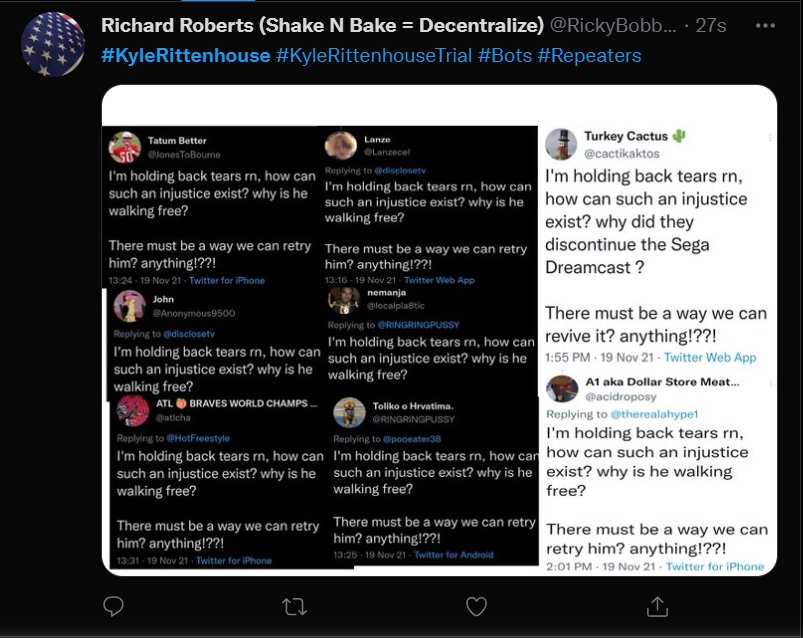The height and width of the screenshot is (638, 803).
Task: Click Turkey Cactus avatar in the image
Action: coord(561,143)
